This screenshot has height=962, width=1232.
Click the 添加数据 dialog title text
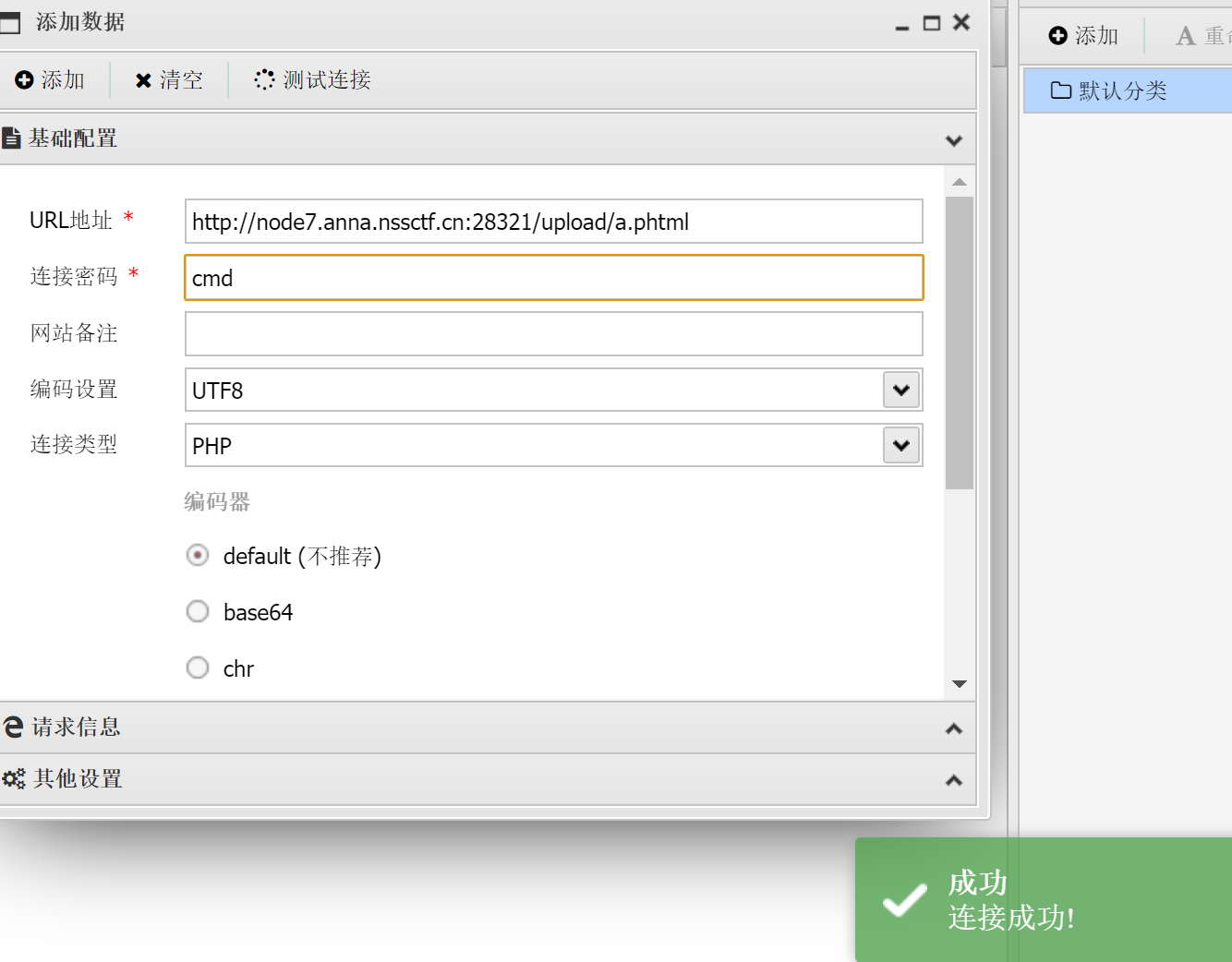click(x=80, y=22)
